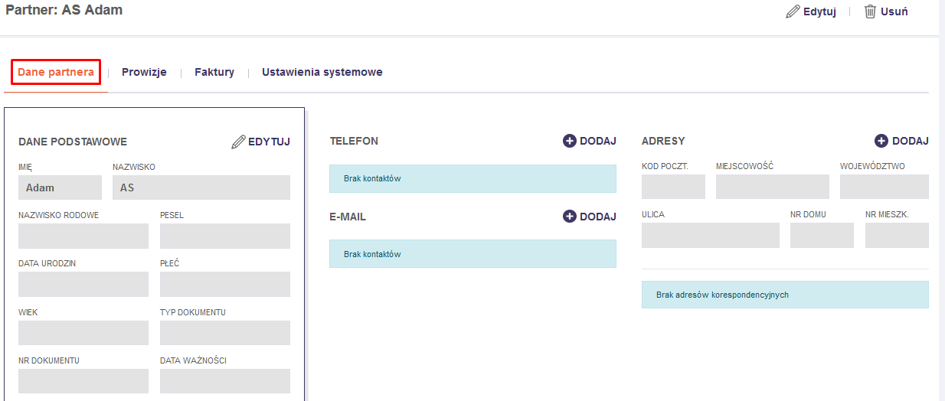Go to Ustawienia systemowe tab

[322, 72]
